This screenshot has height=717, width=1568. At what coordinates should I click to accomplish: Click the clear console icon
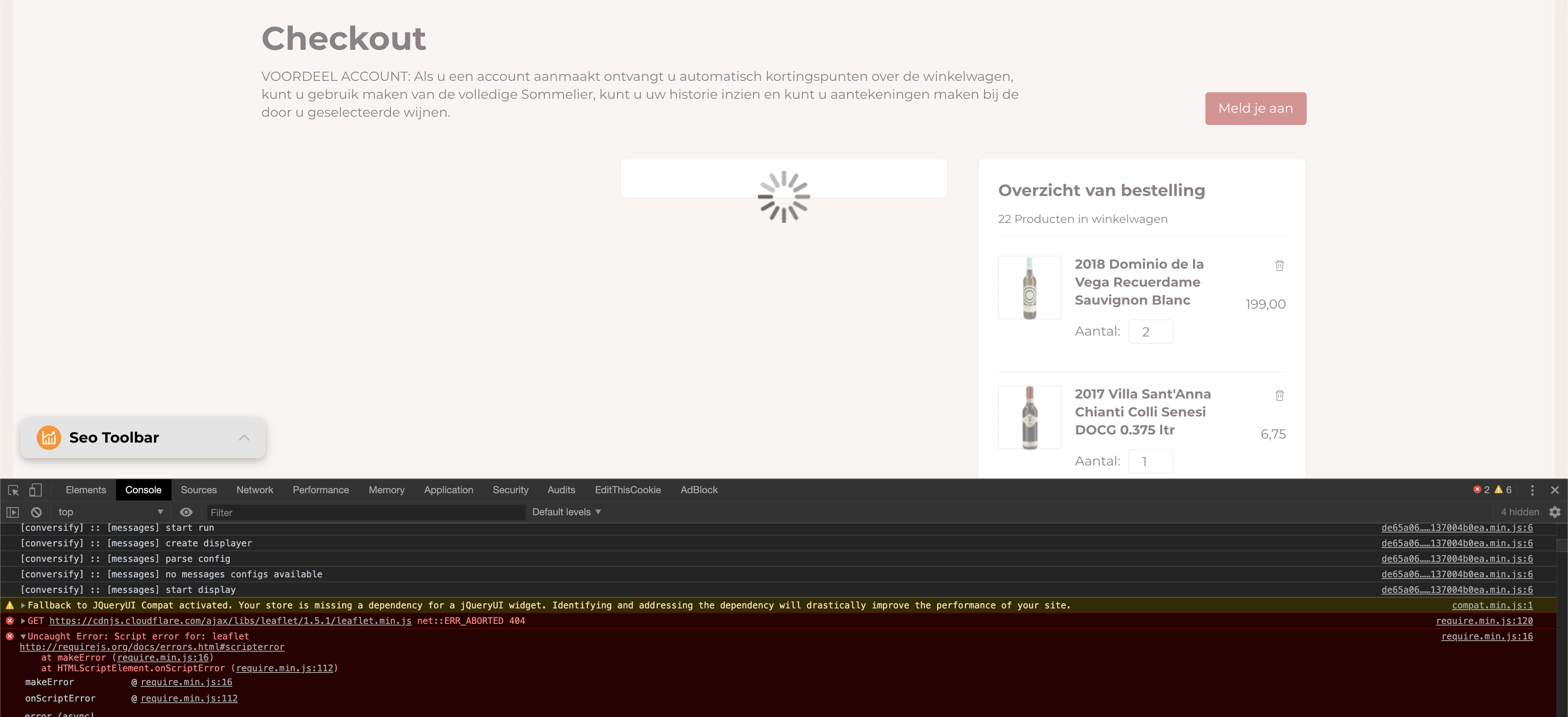point(36,512)
